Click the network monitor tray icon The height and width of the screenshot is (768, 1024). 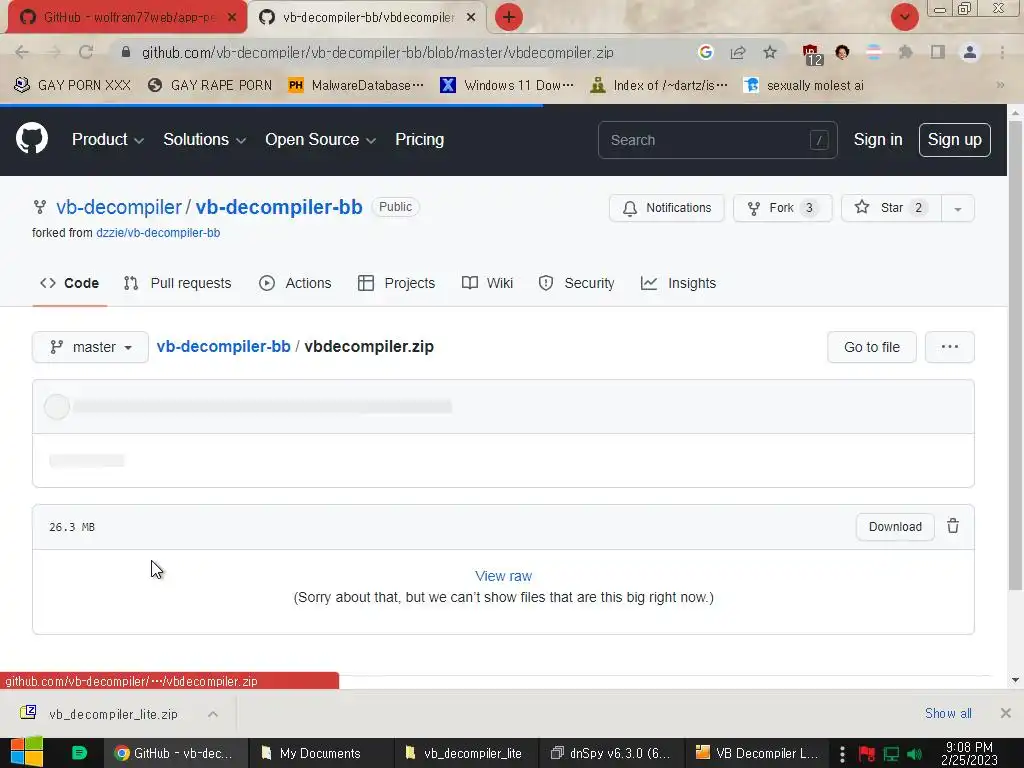(891, 754)
